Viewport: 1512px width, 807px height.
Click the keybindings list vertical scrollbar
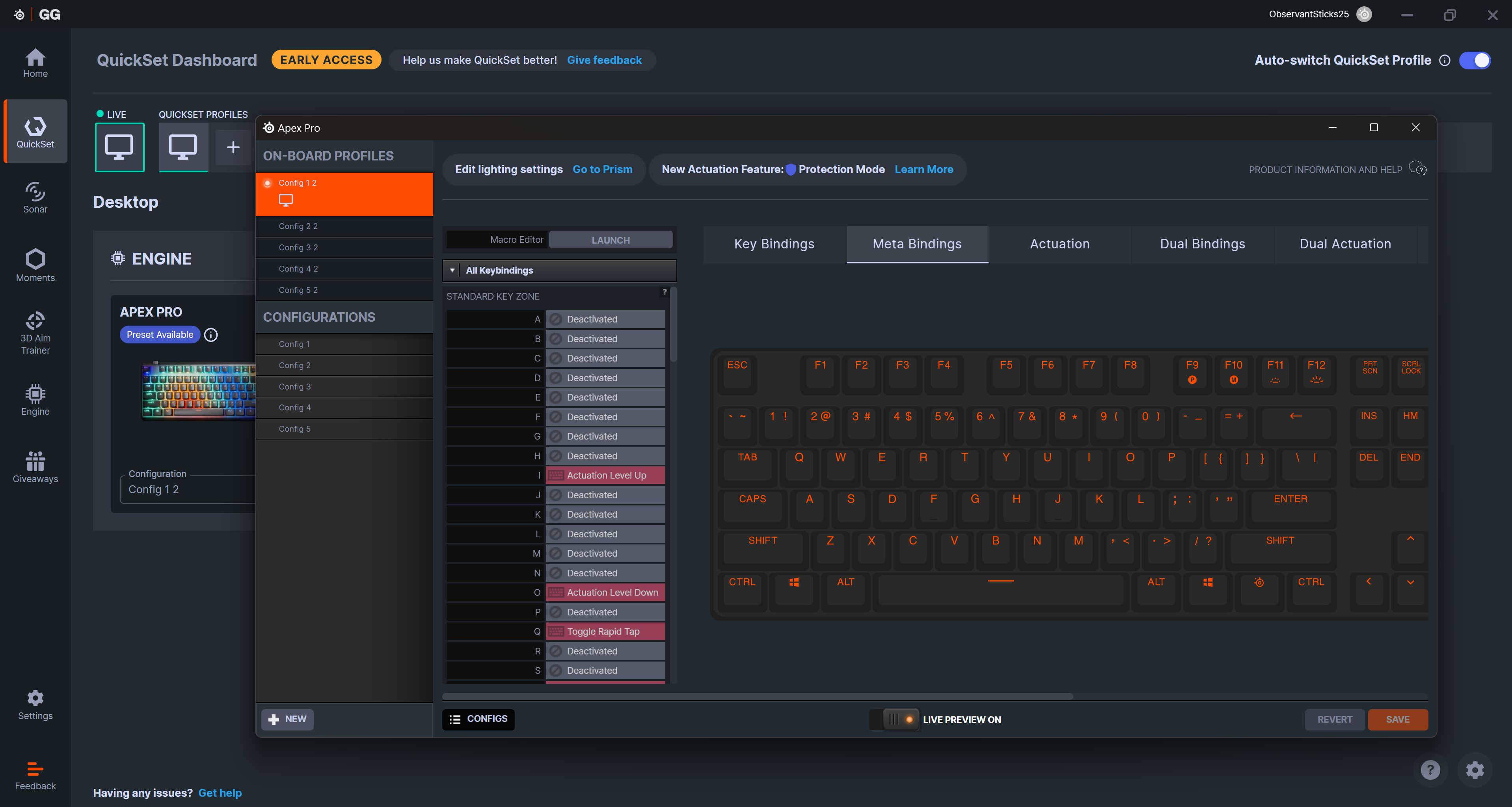point(673,324)
